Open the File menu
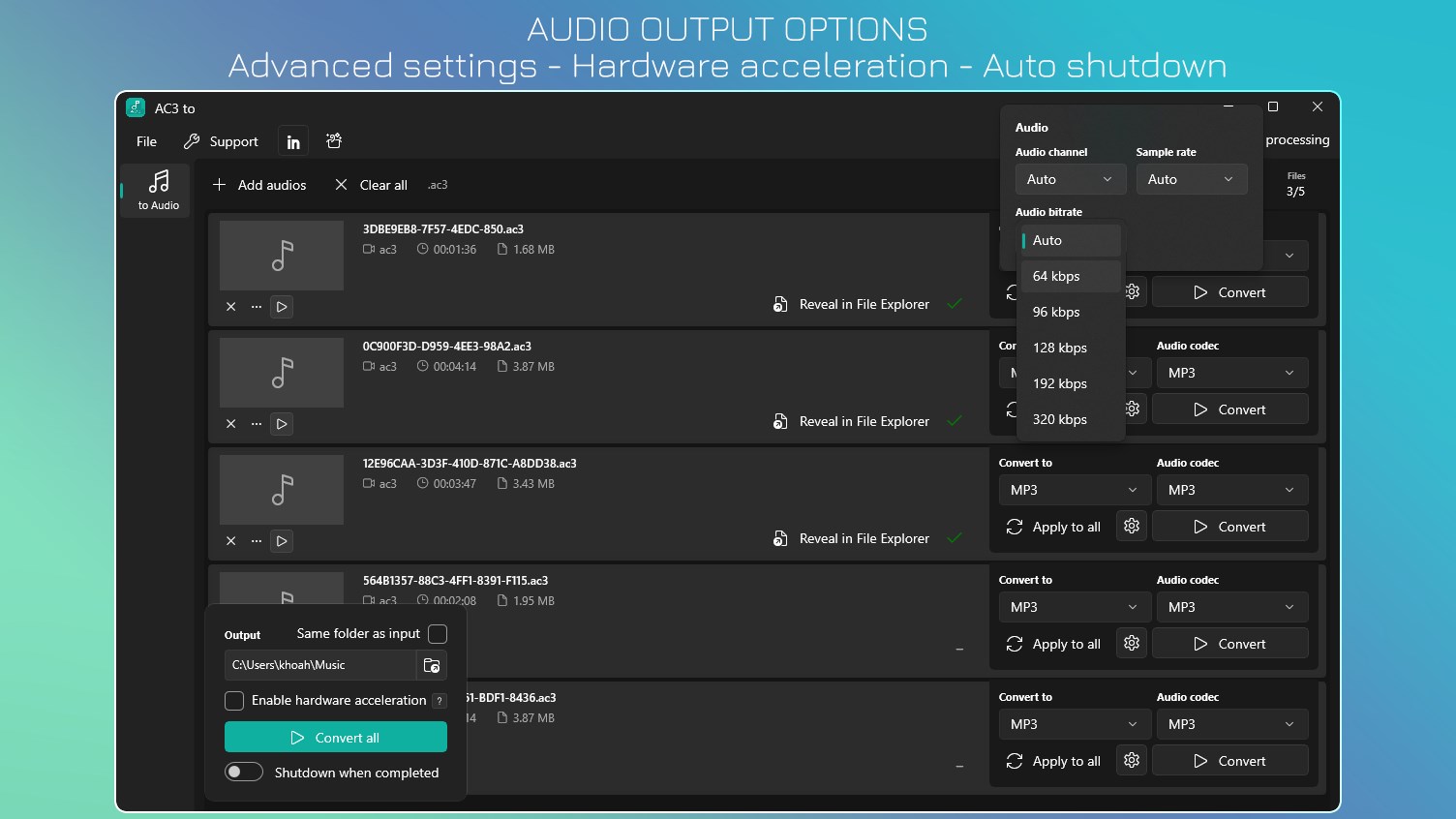 pos(145,140)
